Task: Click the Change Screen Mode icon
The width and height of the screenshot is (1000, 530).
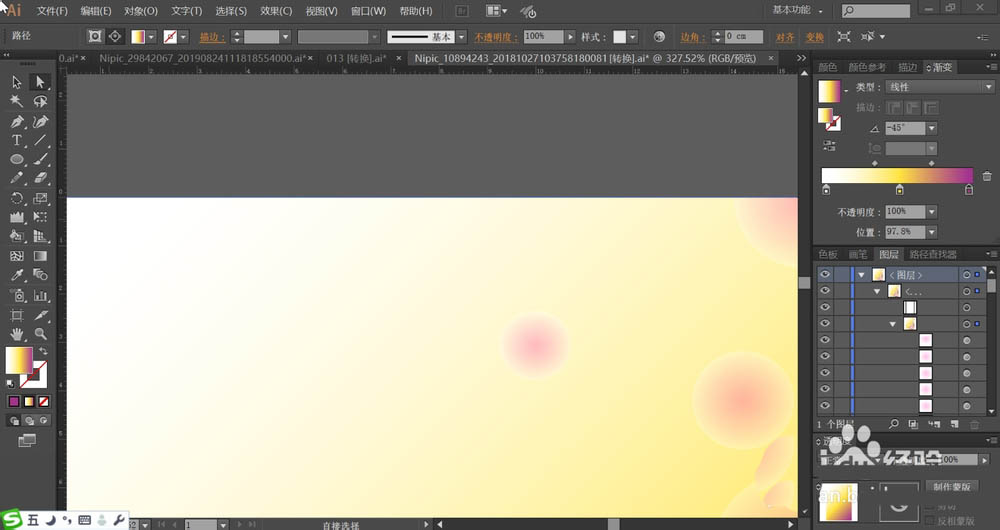Action: [27, 440]
